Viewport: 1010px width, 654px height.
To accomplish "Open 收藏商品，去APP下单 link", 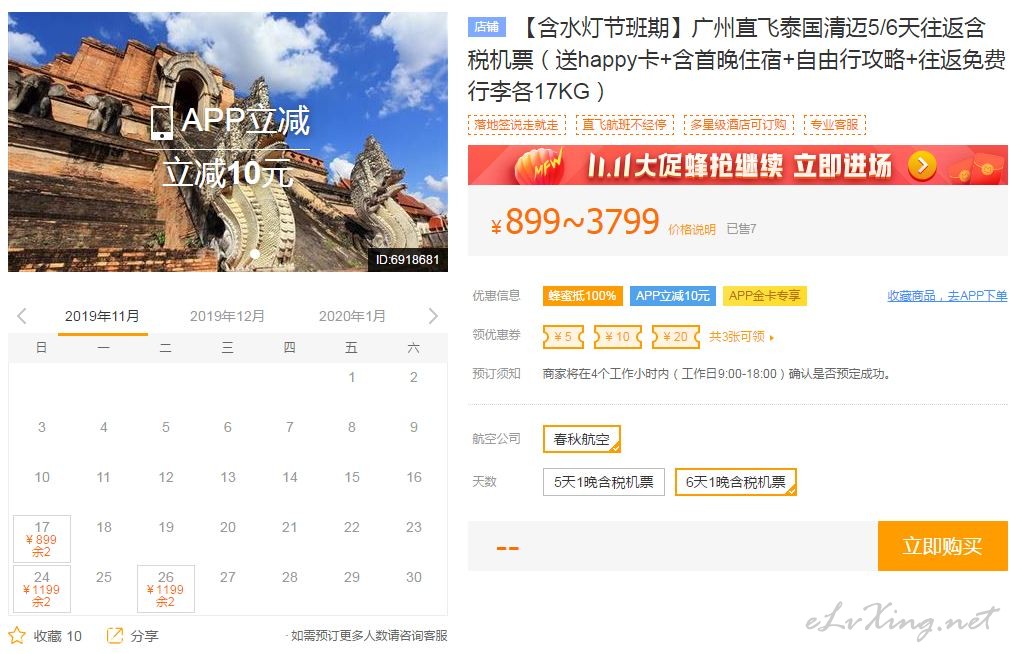I will pos(947,296).
